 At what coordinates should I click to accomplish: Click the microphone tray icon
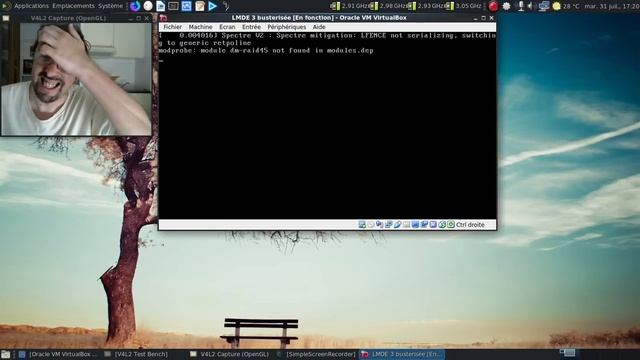pos(521,6)
